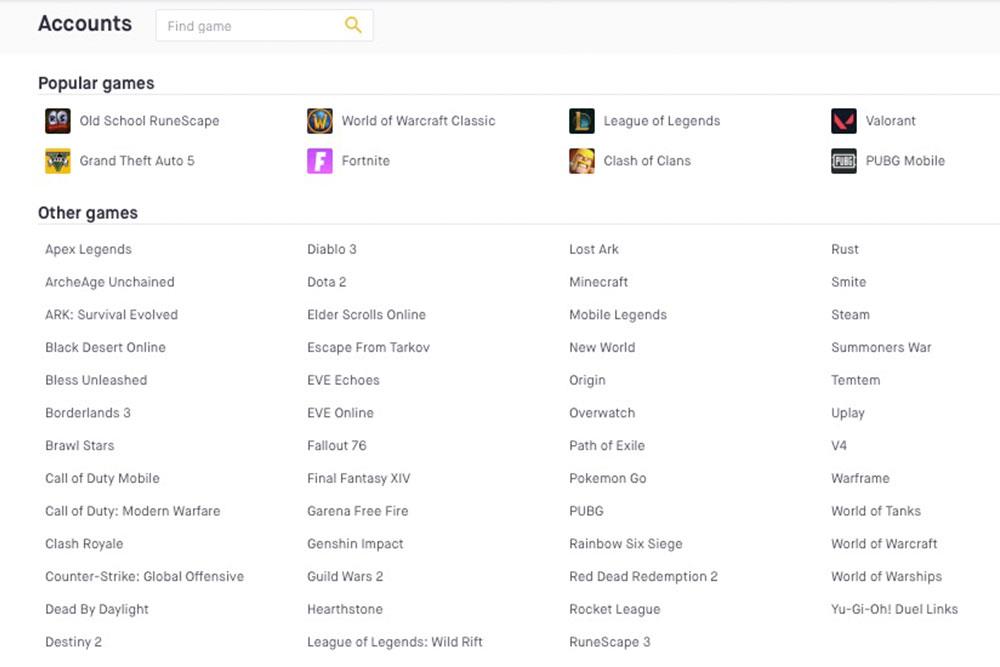Screen dimensions: 1000x667
Task: Select Rust from Other games
Action: coord(845,249)
